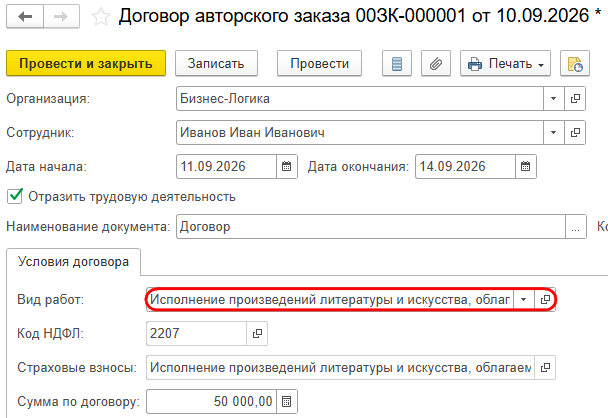This screenshot has width=608, height=418.
Task: Click Страховые взносы field
Action: coord(340,367)
